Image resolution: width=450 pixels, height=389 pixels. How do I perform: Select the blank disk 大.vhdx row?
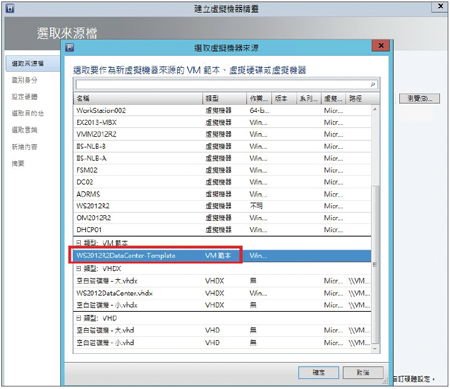(x=222, y=281)
